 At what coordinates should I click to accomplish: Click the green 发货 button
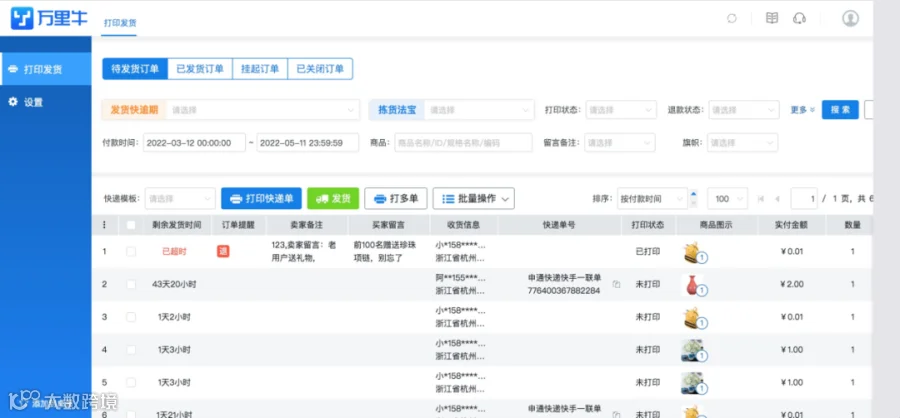[x=333, y=199]
